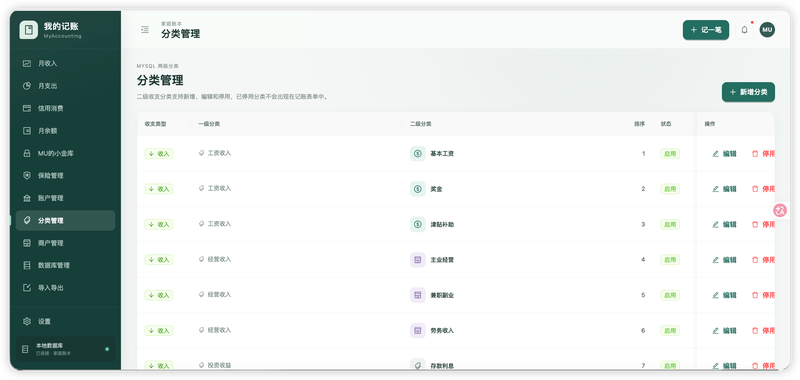Viewport: 800px width, 380px height.
Task: Click the 收入 tag in the 基本工资 row
Action: (159, 154)
